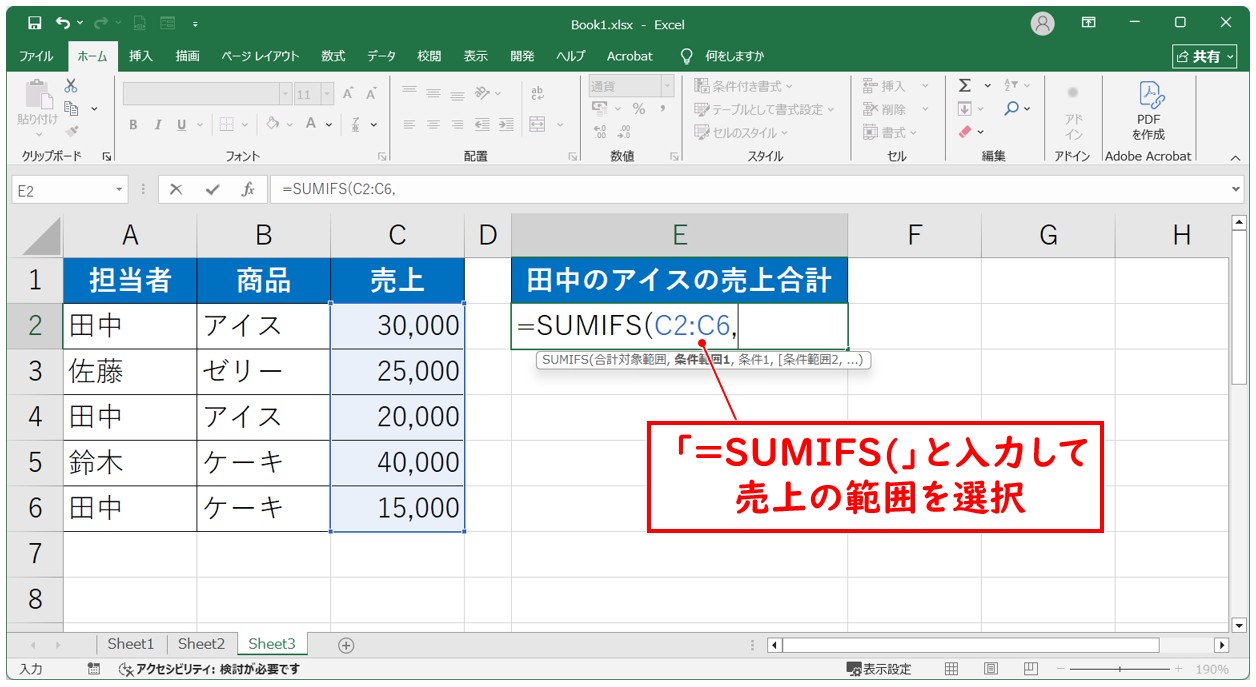Open the Name Box dropdown next to E2
Screen dimensions: 1256x687
click(x=120, y=189)
